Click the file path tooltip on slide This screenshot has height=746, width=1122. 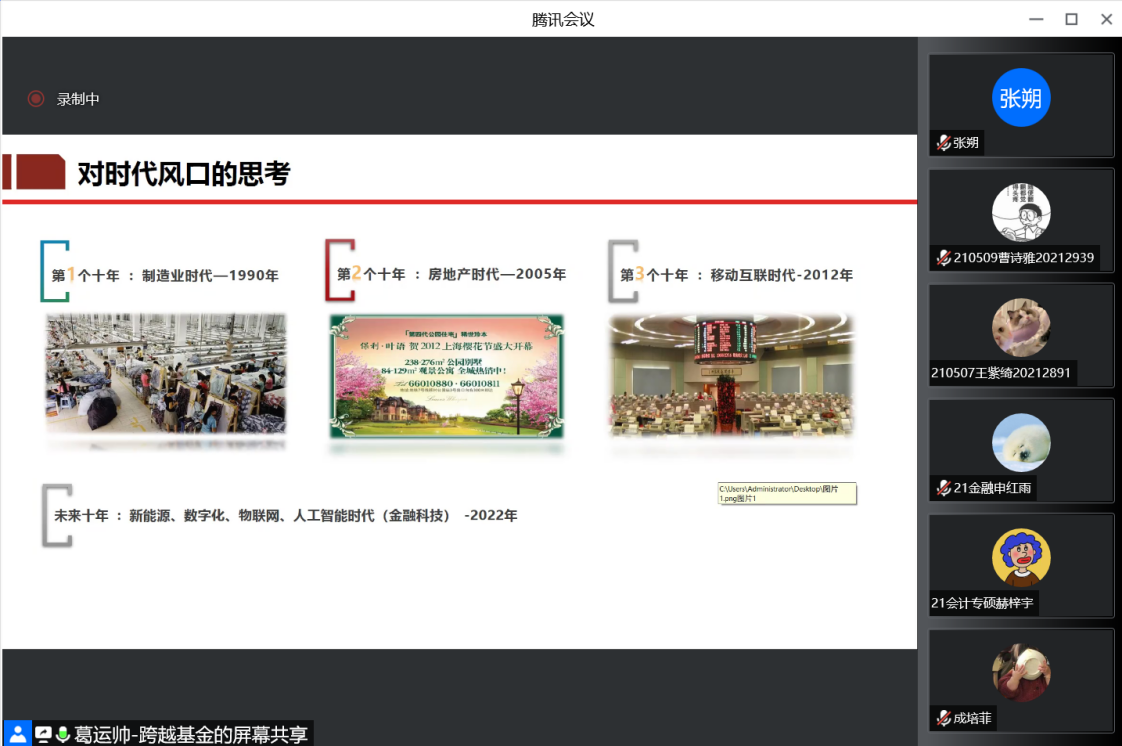(x=787, y=493)
